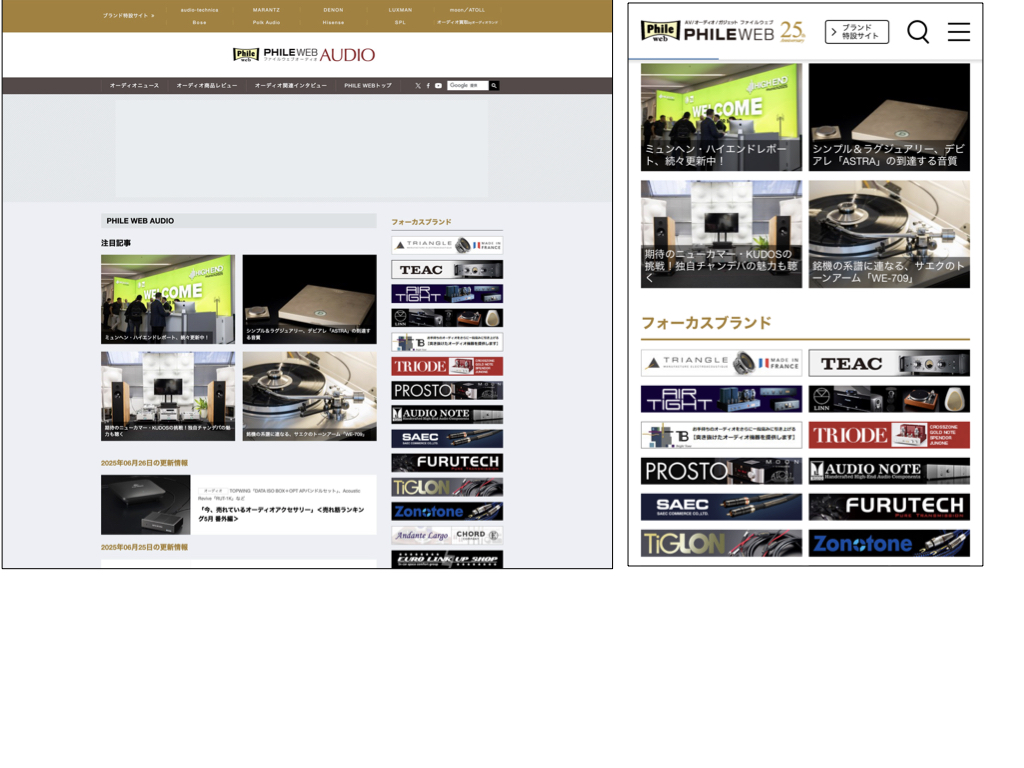
Task: Open the TRIANGLE brand banner in desktop sidebar
Action: [447, 246]
